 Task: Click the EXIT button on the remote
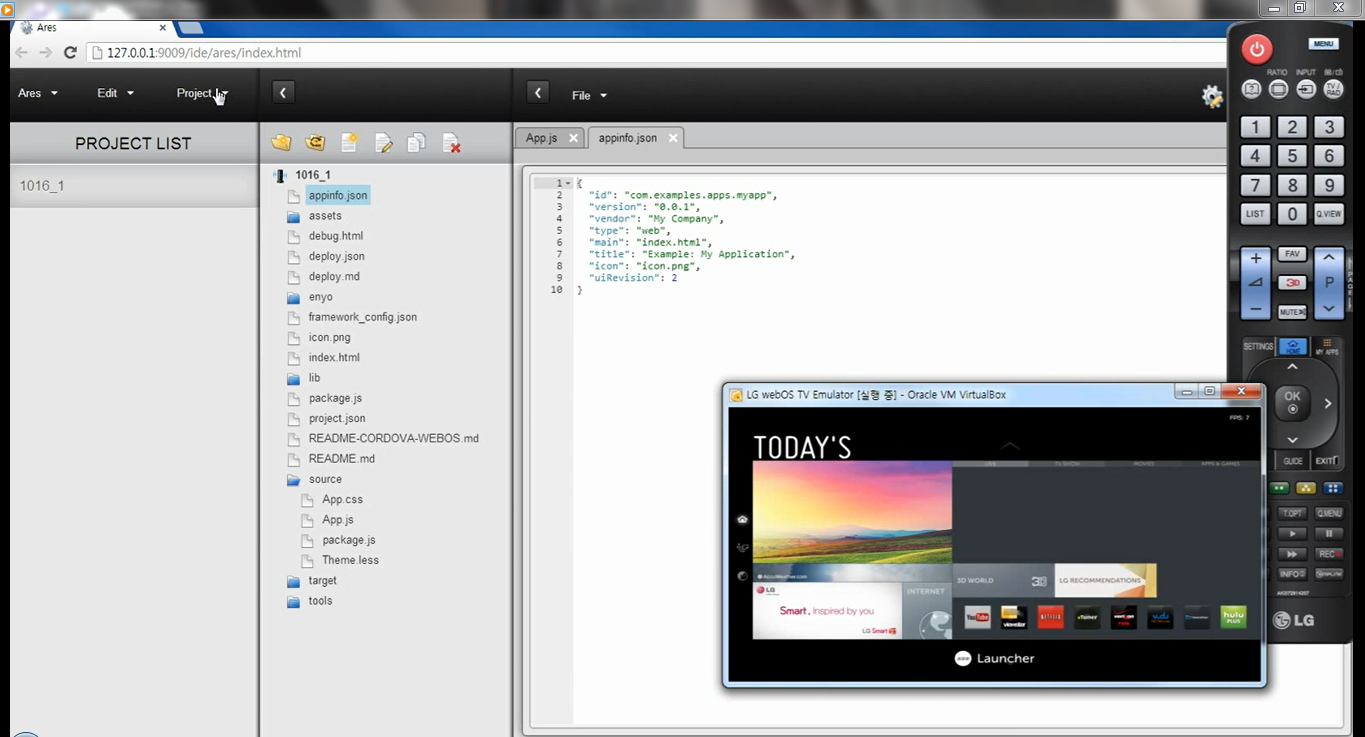coord(1326,461)
